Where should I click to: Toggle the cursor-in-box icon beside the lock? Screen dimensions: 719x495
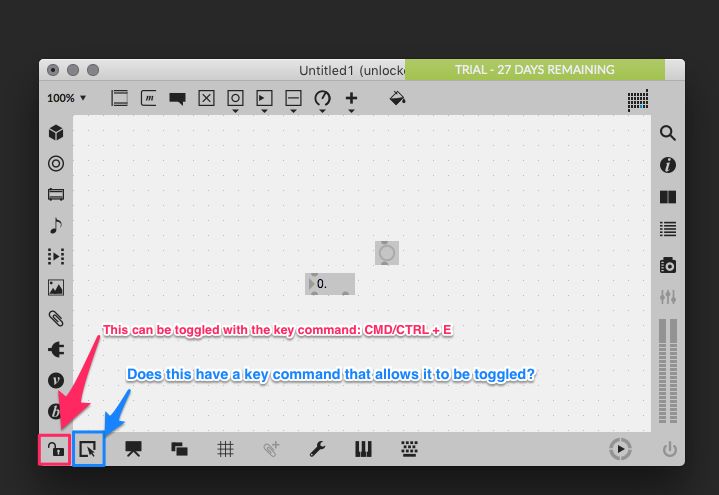click(x=88, y=449)
